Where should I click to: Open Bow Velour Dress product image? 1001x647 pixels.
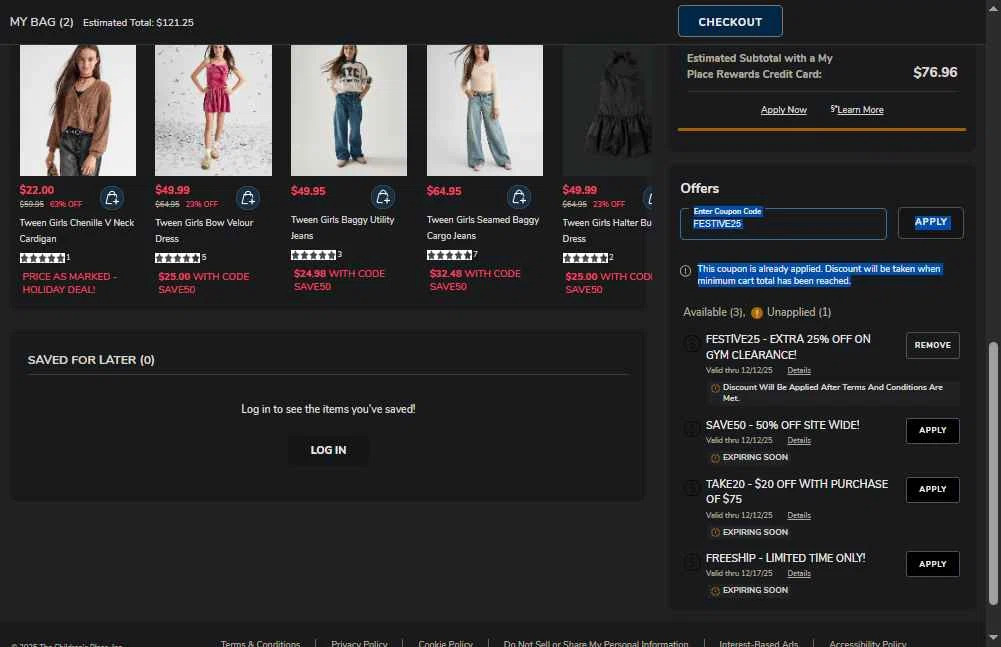[x=213, y=110]
